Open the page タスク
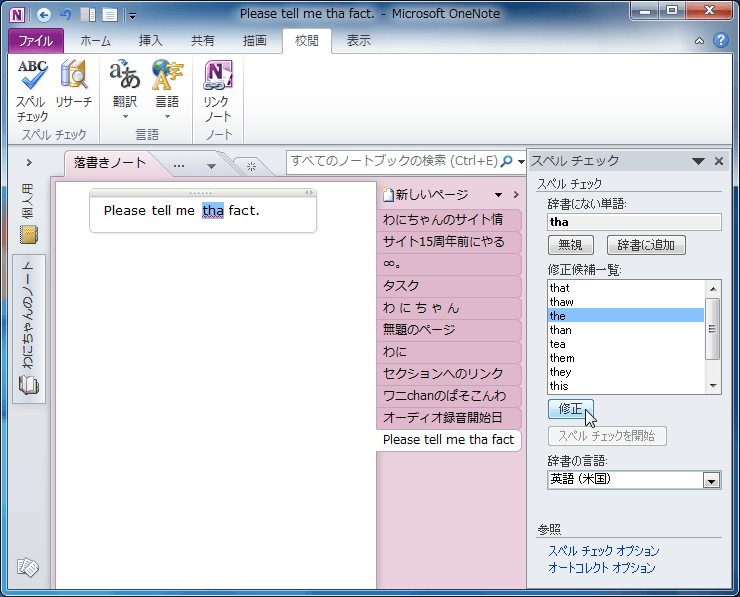Viewport: 740px width, 597px height. (448, 286)
